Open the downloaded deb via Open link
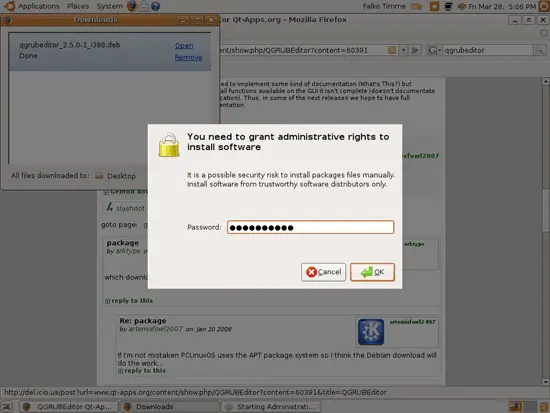The height and width of the screenshot is (413, 550). [184, 46]
